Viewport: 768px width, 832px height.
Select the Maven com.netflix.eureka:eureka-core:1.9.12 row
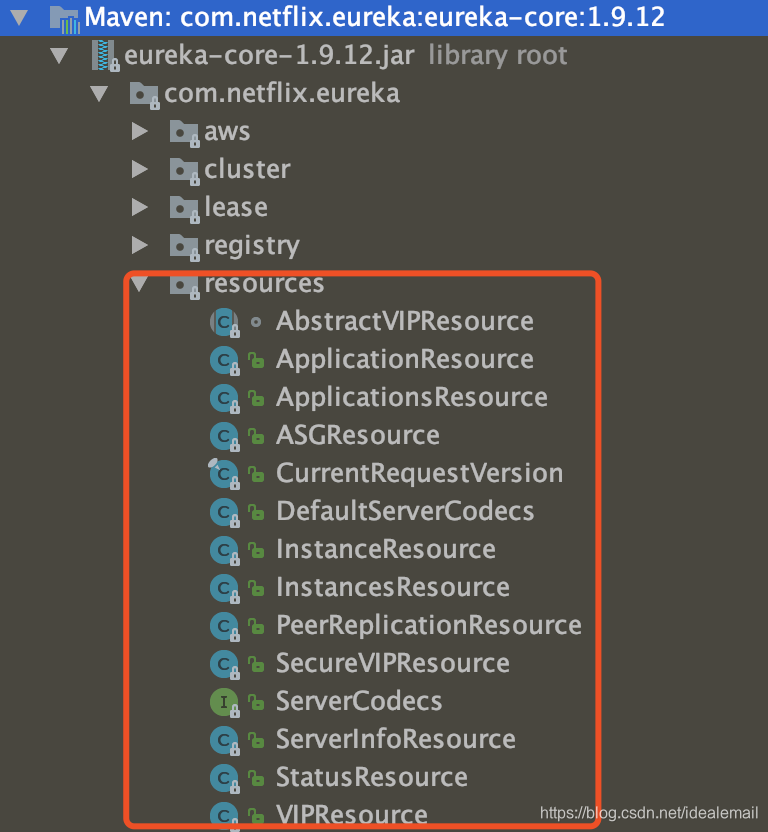click(x=384, y=18)
